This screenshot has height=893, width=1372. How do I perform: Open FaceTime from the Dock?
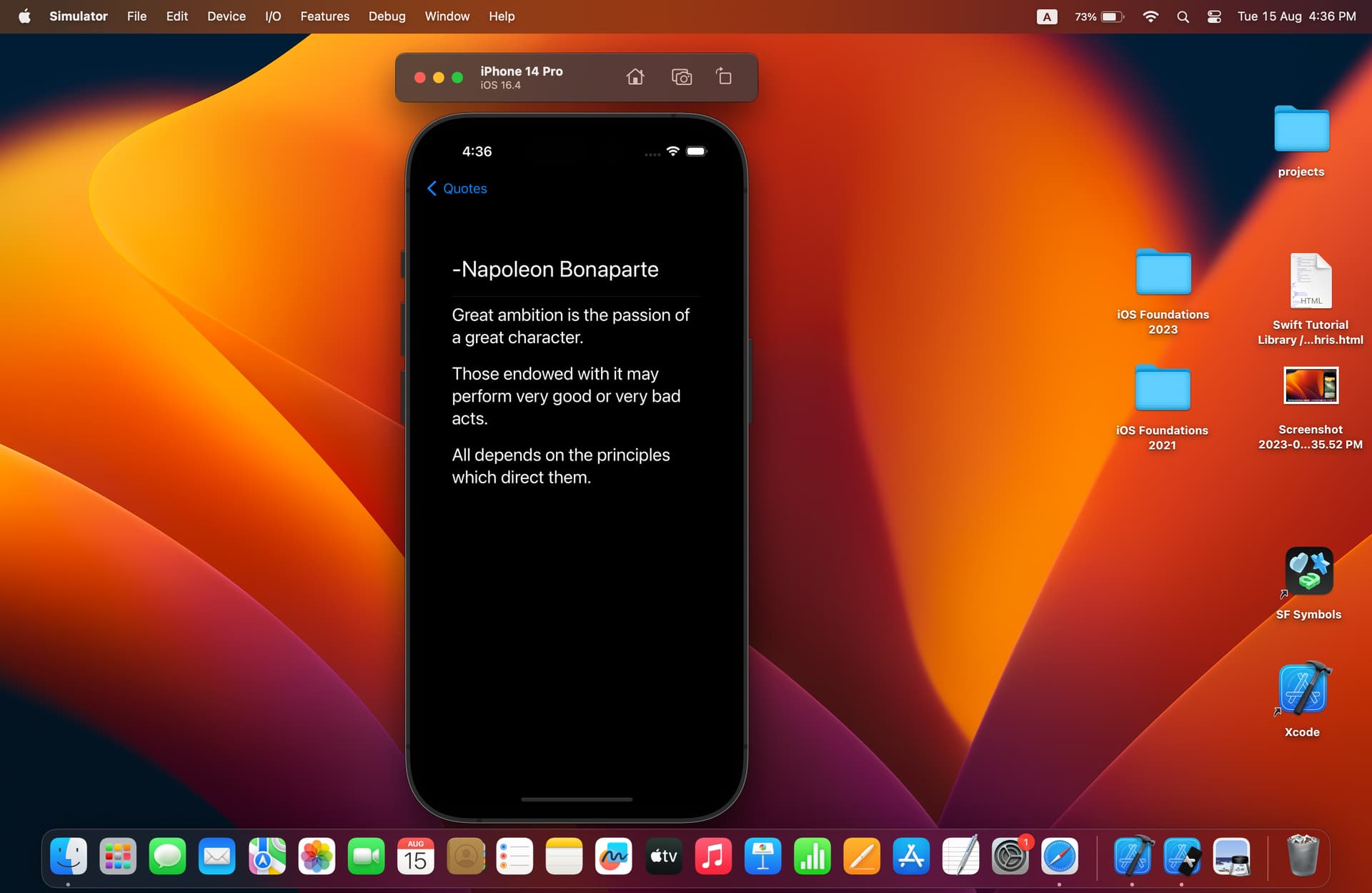pyautogui.click(x=366, y=856)
